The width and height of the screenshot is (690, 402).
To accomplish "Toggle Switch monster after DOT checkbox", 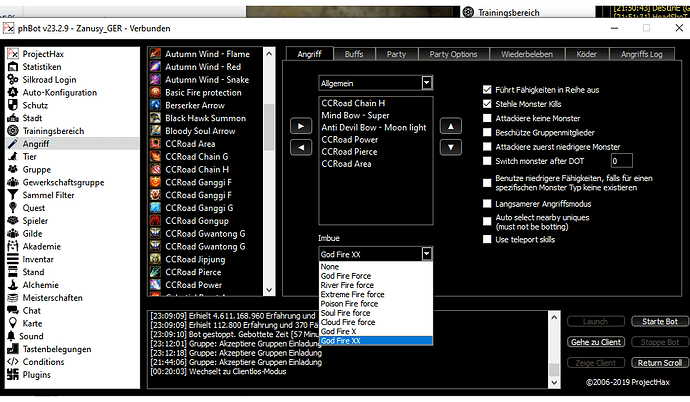I will click(487, 161).
